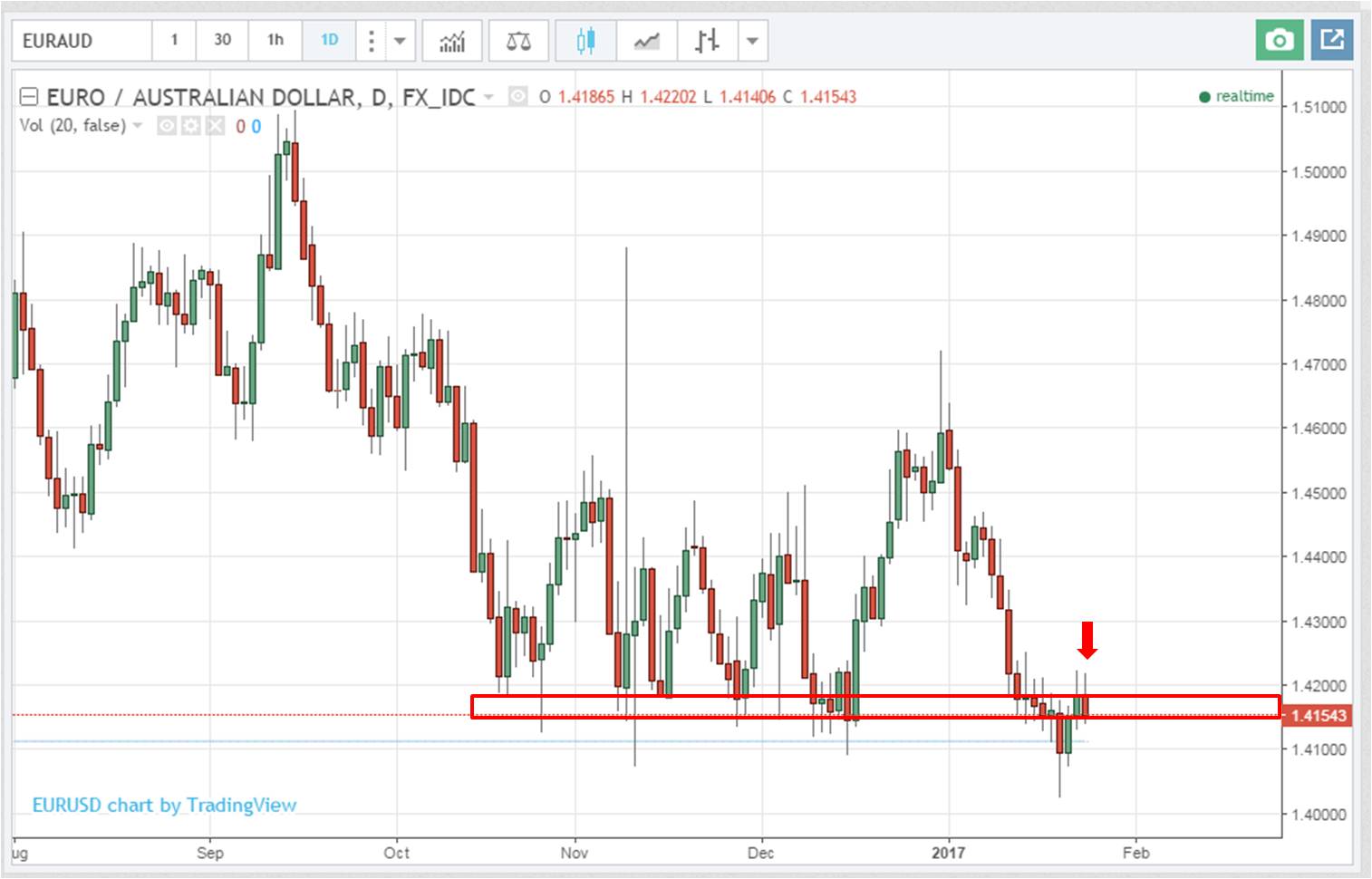The height and width of the screenshot is (879, 1372).
Task: Toggle the Vol indicator eye icon
Action: [167, 126]
